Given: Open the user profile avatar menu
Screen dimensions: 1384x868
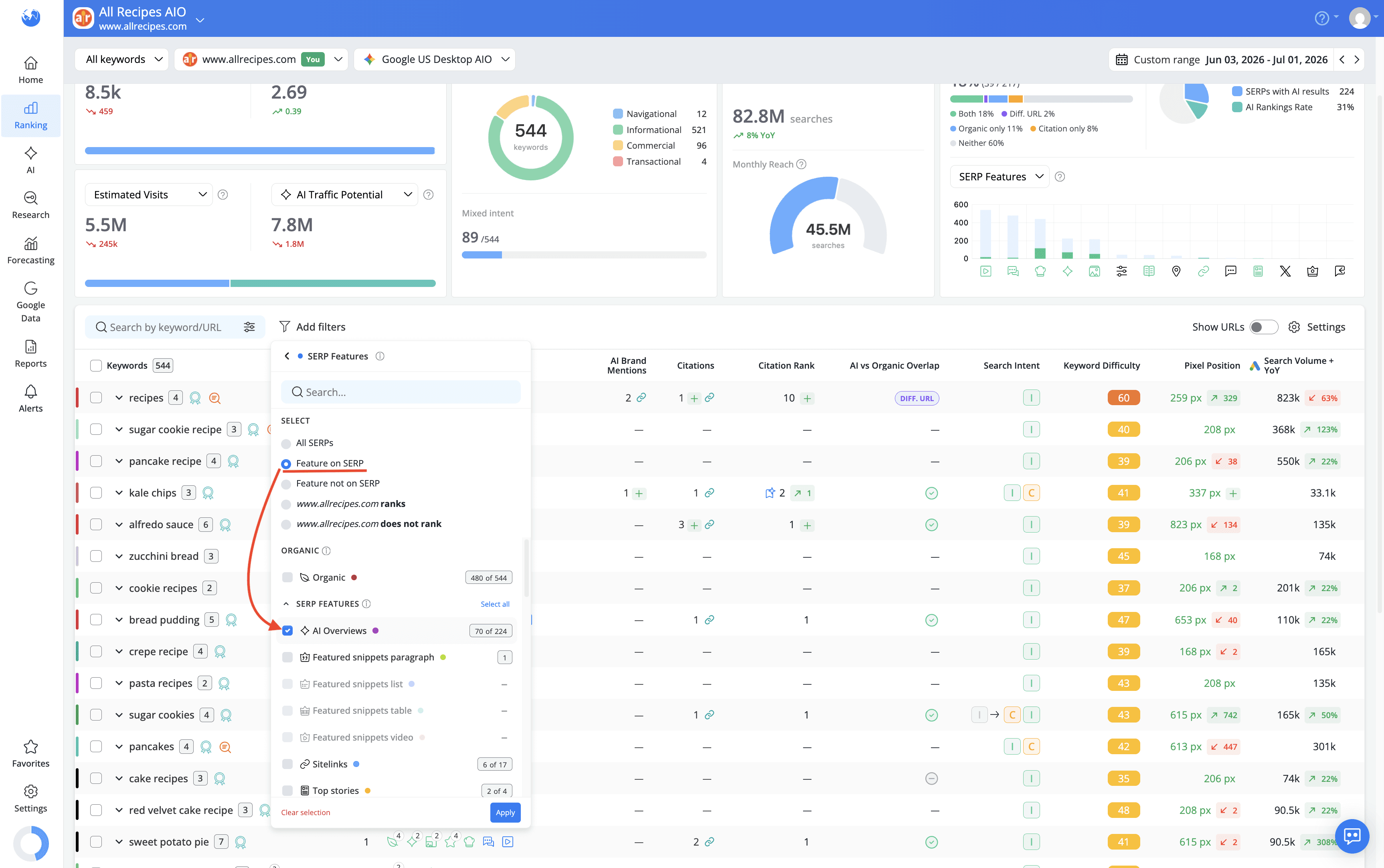Looking at the screenshot, I should coord(1359,18).
